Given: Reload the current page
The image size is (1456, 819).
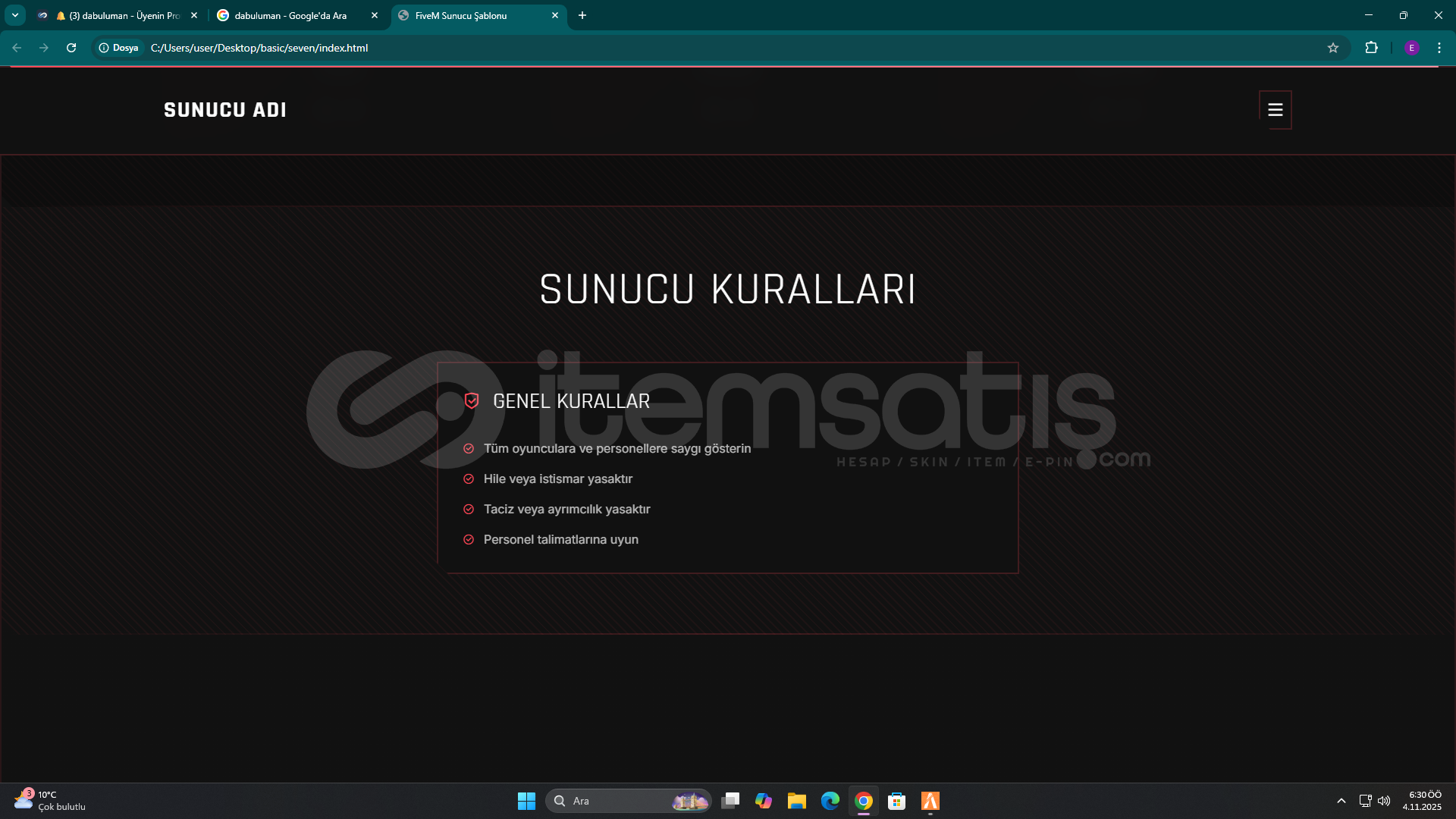Looking at the screenshot, I should pyautogui.click(x=71, y=48).
